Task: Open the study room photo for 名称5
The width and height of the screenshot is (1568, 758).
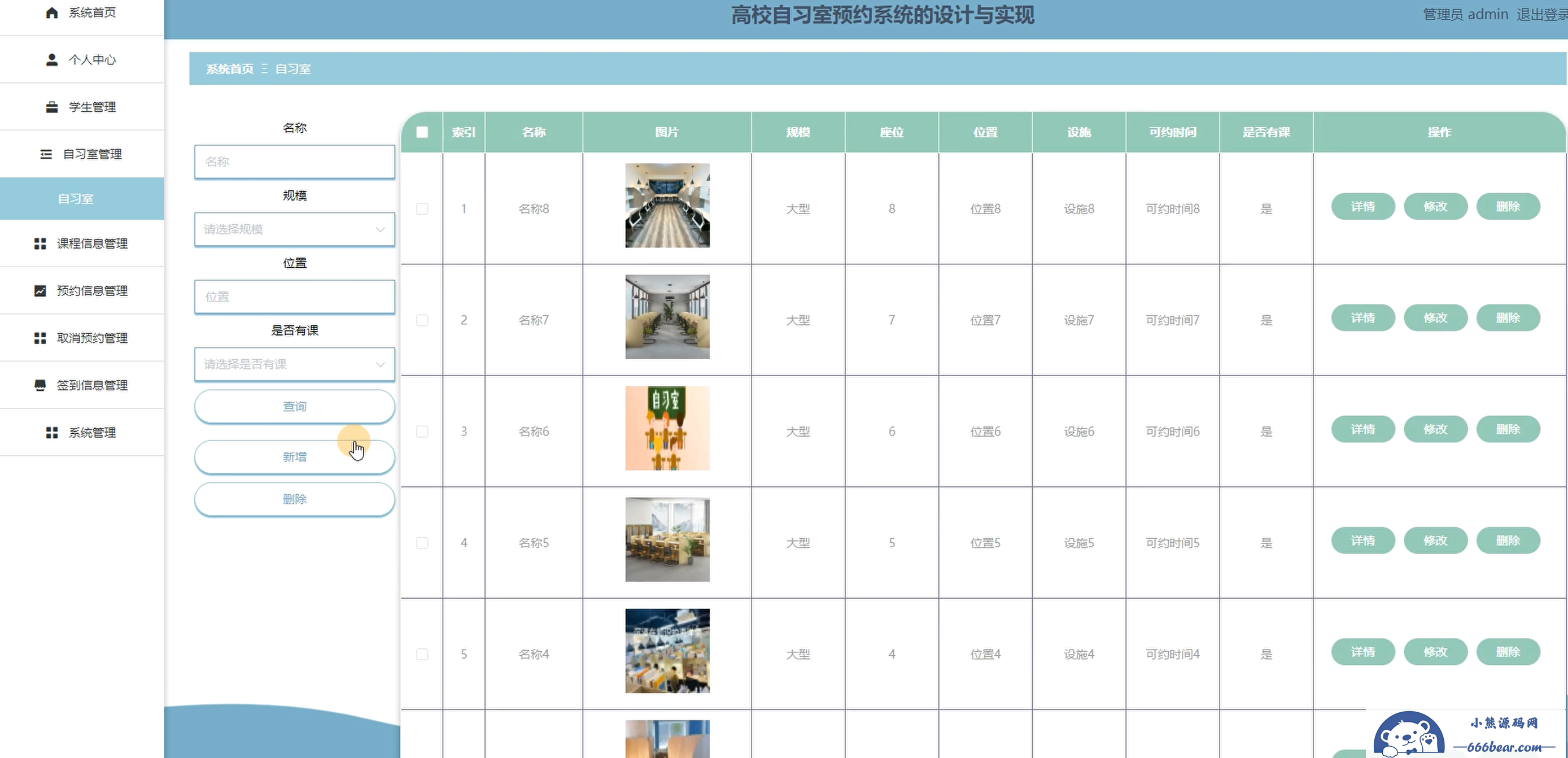Action: (667, 540)
